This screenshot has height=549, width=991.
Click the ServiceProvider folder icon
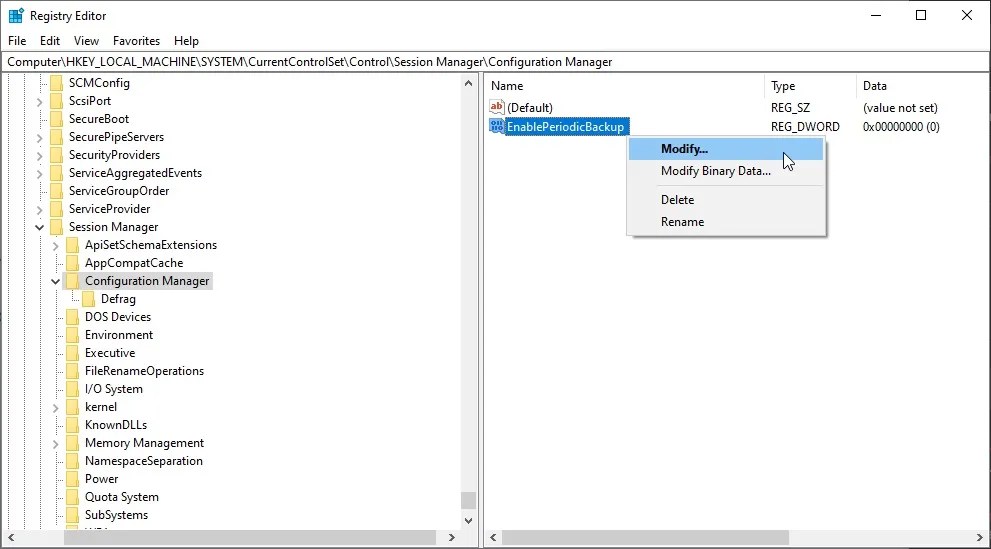tap(56, 209)
